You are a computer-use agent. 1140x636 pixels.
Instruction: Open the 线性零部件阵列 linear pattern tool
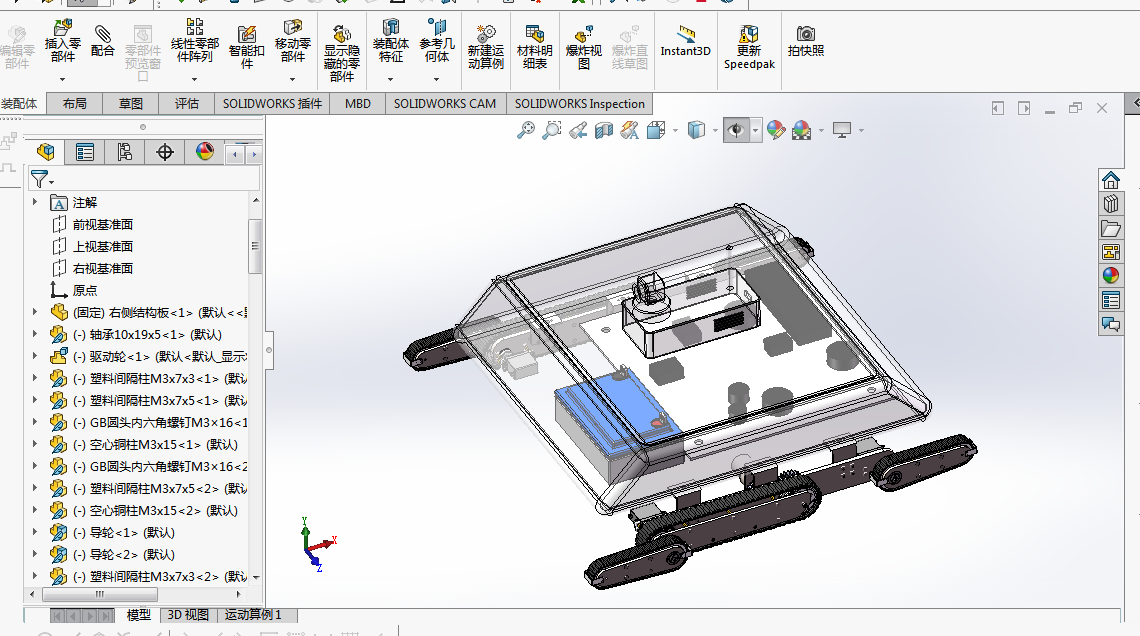click(195, 41)
